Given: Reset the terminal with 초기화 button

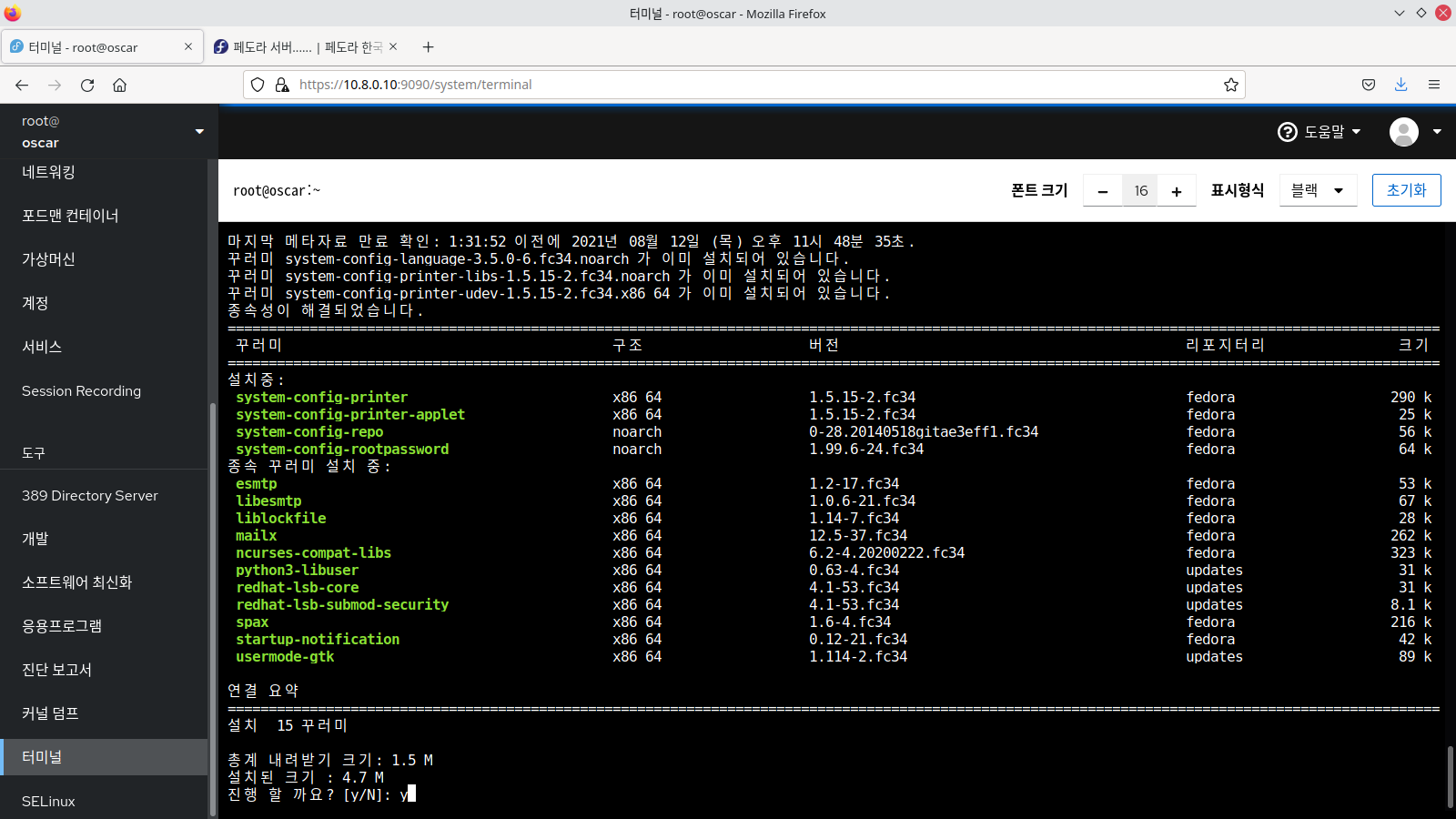Looking at the screenshot, I should click(1407, 190).
